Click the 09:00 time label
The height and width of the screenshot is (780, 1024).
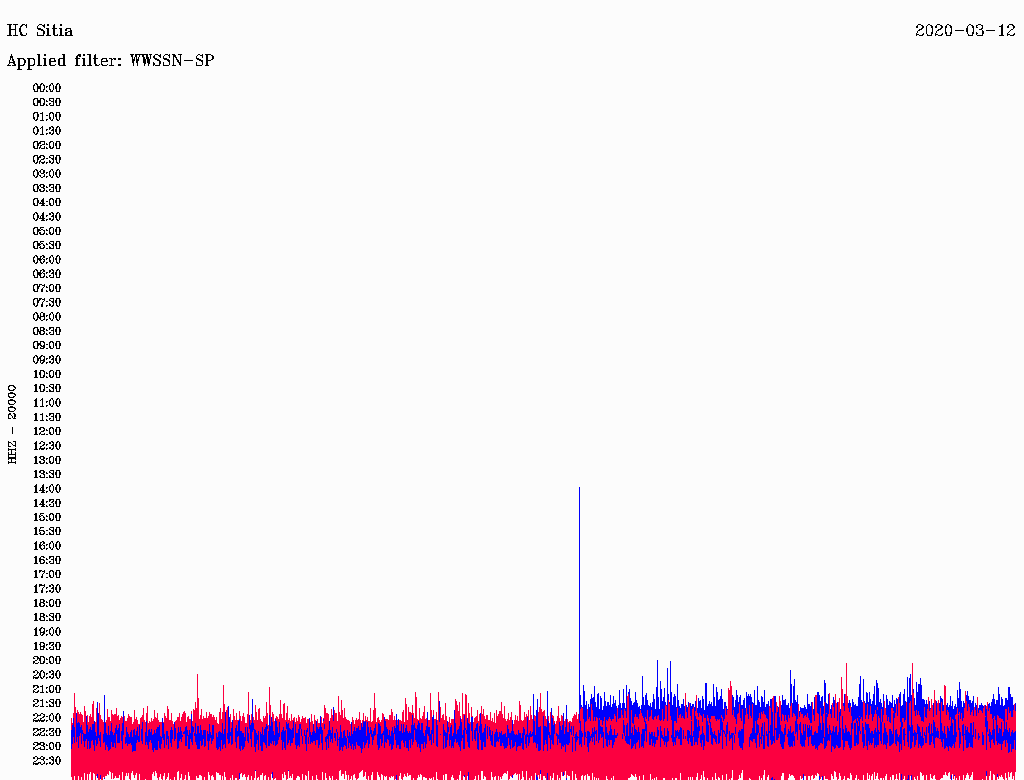pos(47,346)
